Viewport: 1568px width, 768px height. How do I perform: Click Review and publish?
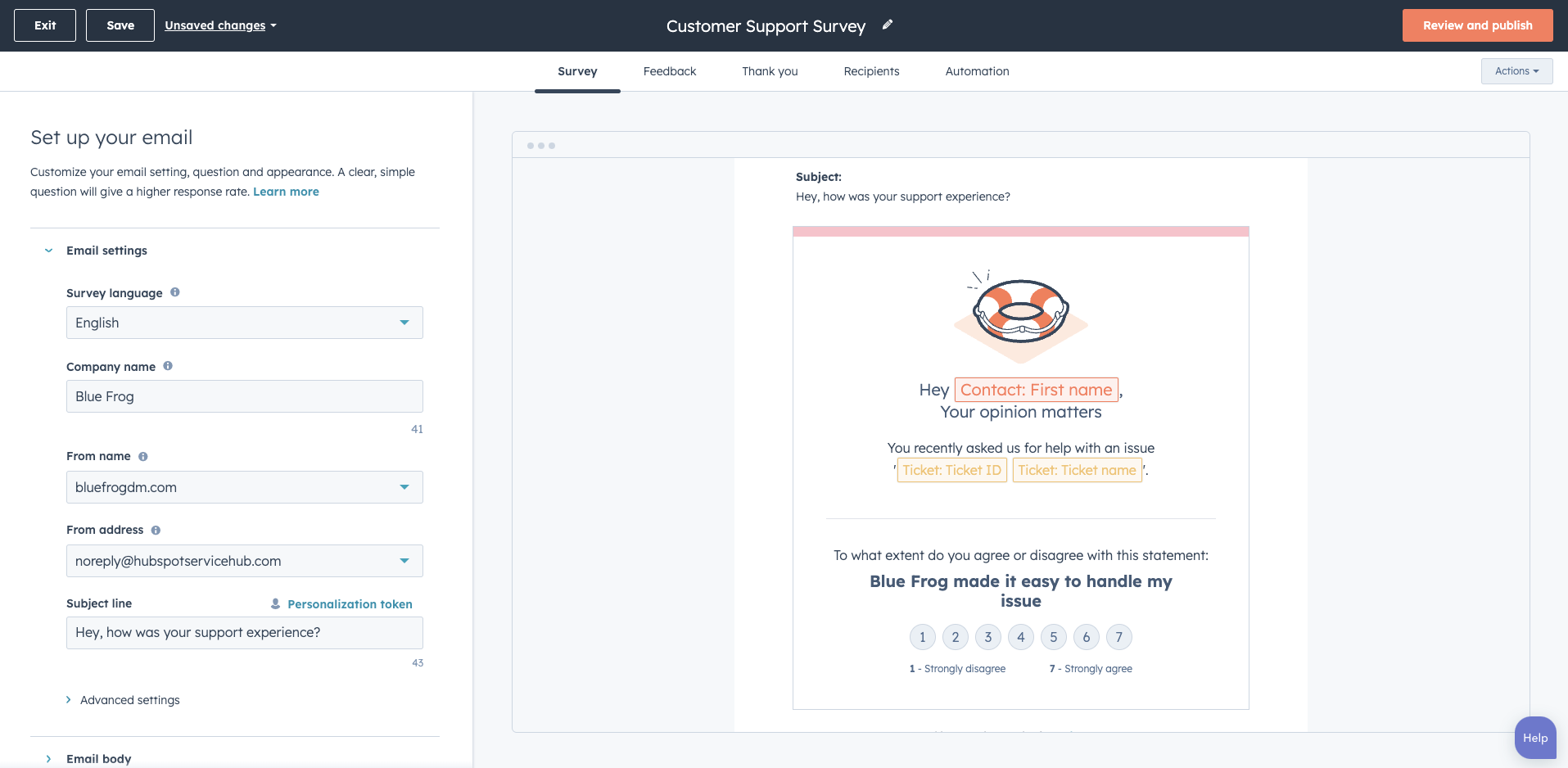pyautogui.click(x=1476, y=25)
